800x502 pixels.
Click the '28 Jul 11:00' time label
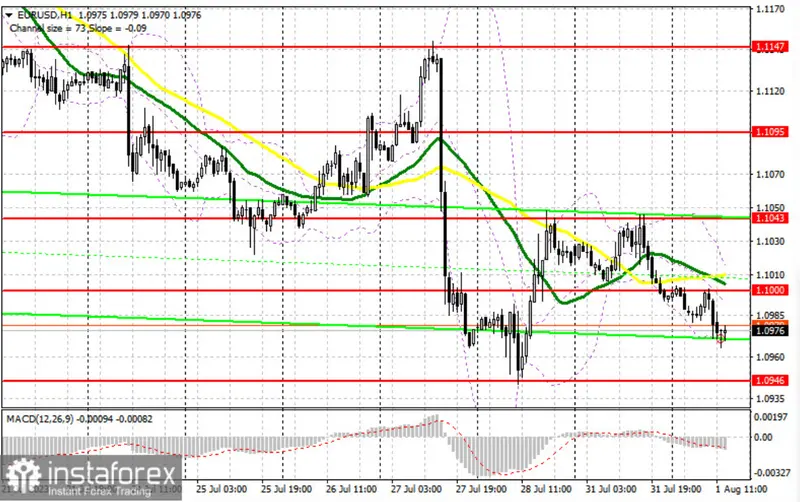click(546, 489)
